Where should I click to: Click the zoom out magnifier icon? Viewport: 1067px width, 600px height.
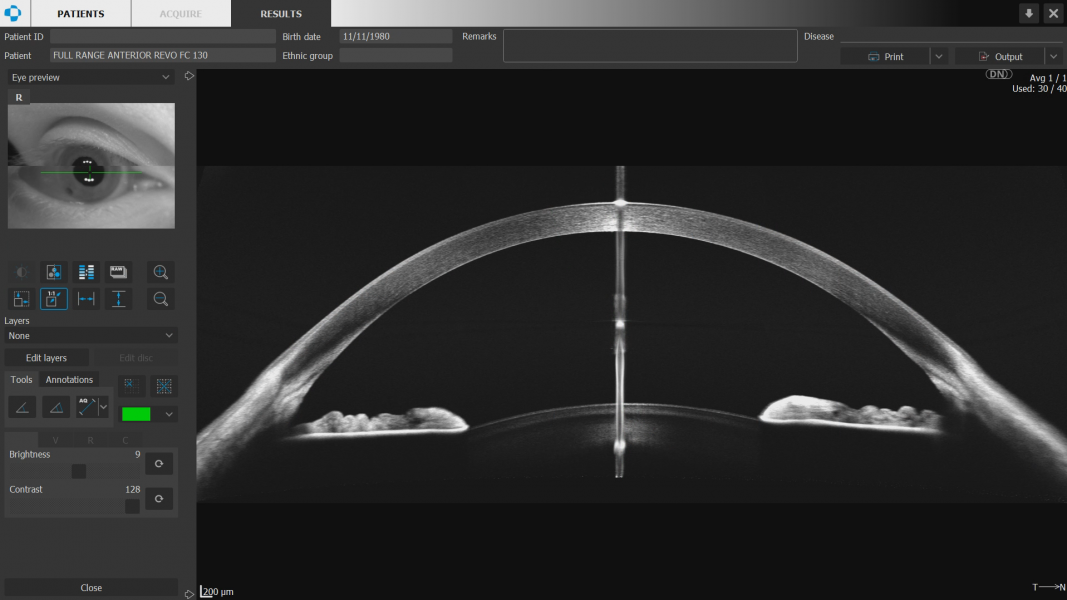click(160, 299)
